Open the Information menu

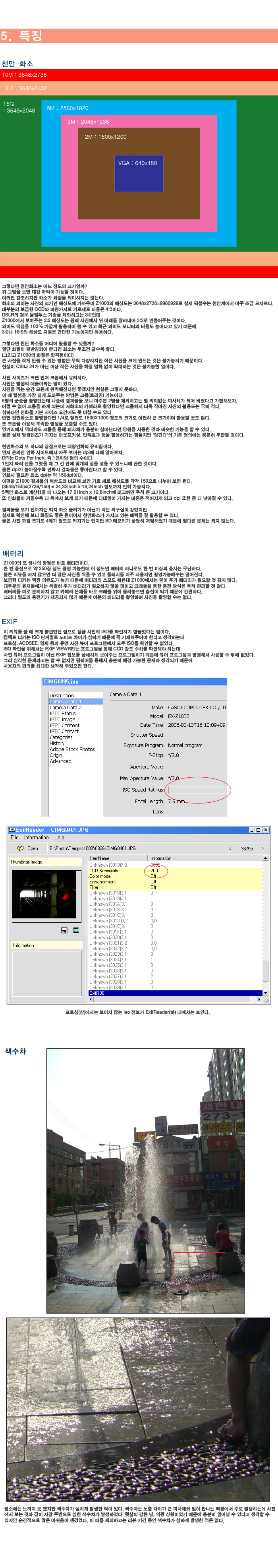(x=37, y=838)
